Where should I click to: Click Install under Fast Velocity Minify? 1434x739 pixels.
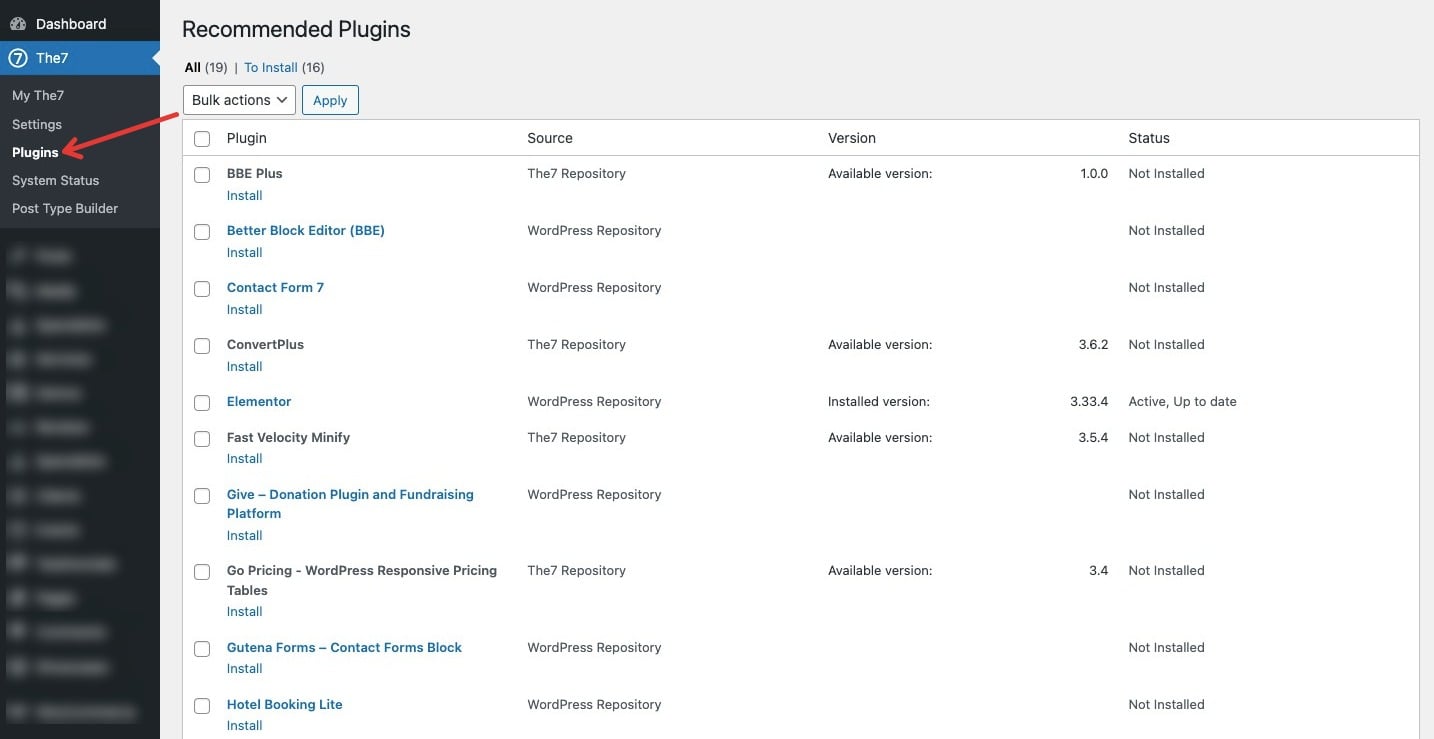(244, 459)
